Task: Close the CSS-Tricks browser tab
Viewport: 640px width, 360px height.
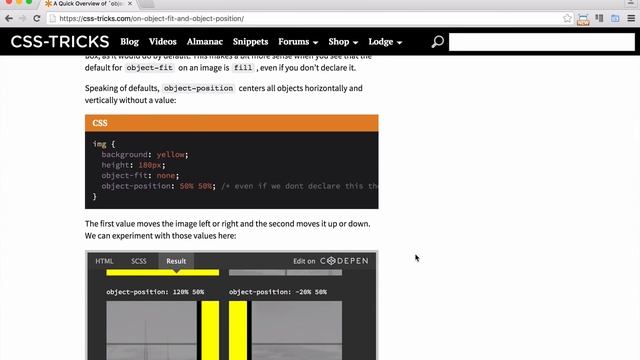Action: (x=130, y=4)
